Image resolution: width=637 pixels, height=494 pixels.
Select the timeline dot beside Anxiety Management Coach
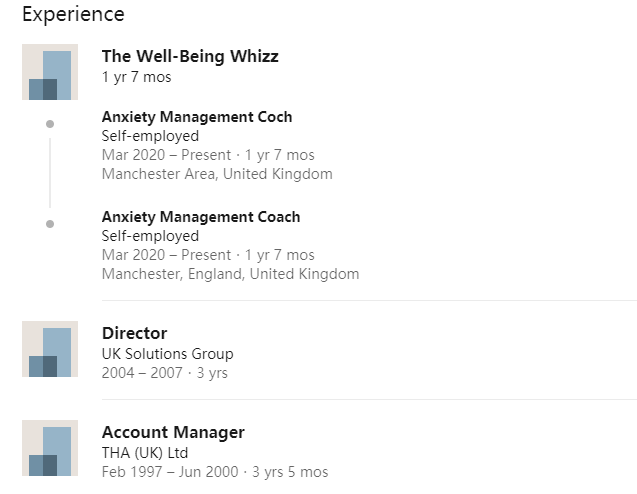[x=50, y=224]
